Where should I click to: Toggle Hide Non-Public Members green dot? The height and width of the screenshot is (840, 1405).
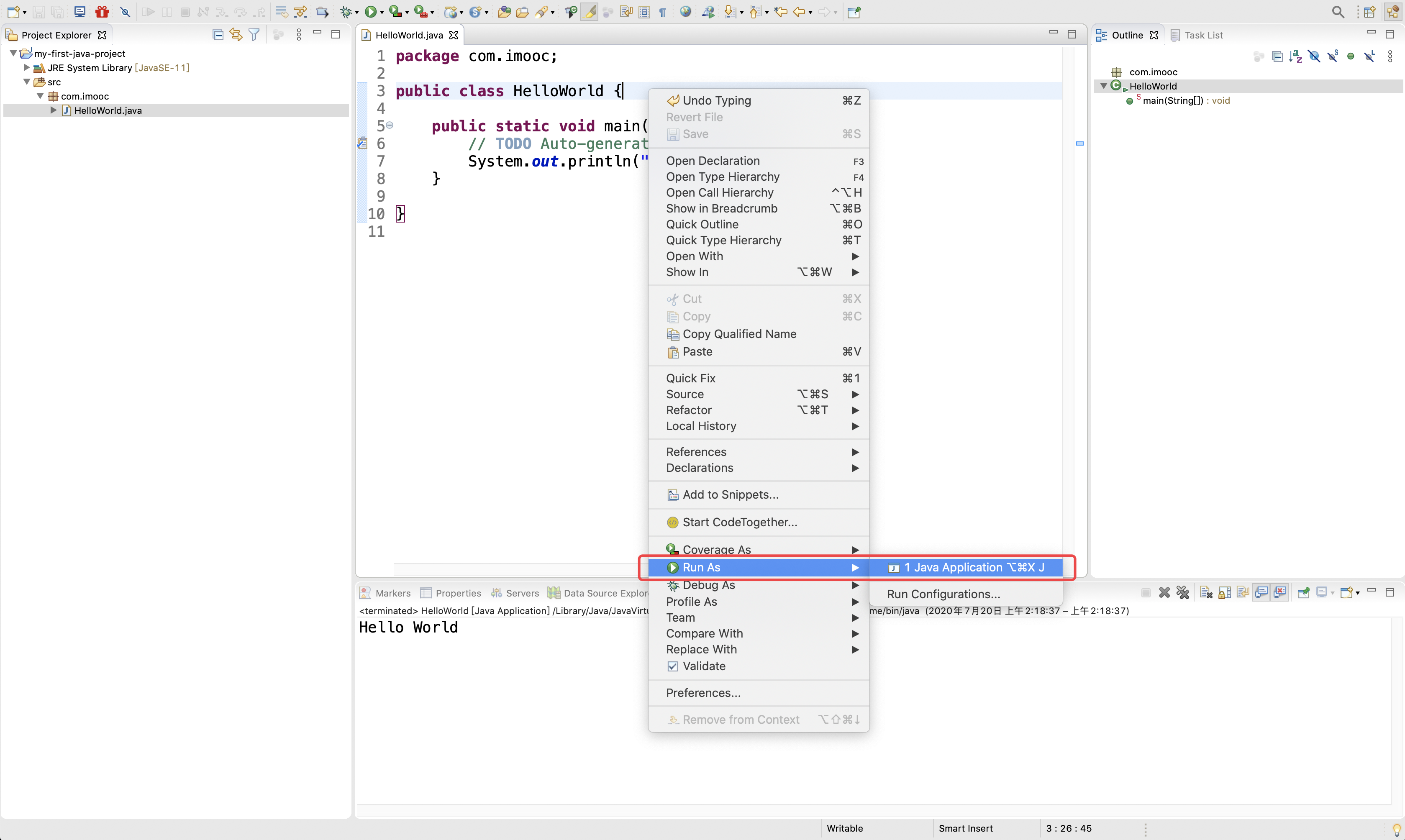coord(1351,56)
